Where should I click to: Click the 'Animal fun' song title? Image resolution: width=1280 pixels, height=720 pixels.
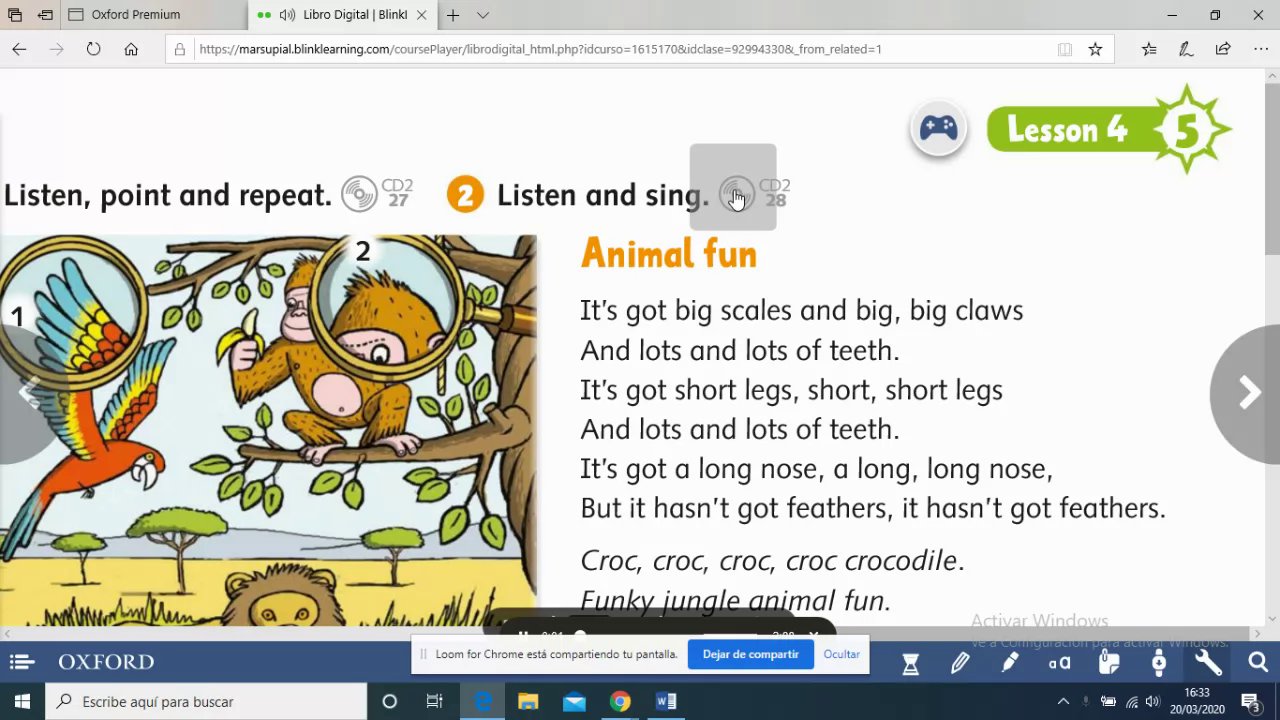[x=668, y=254]
